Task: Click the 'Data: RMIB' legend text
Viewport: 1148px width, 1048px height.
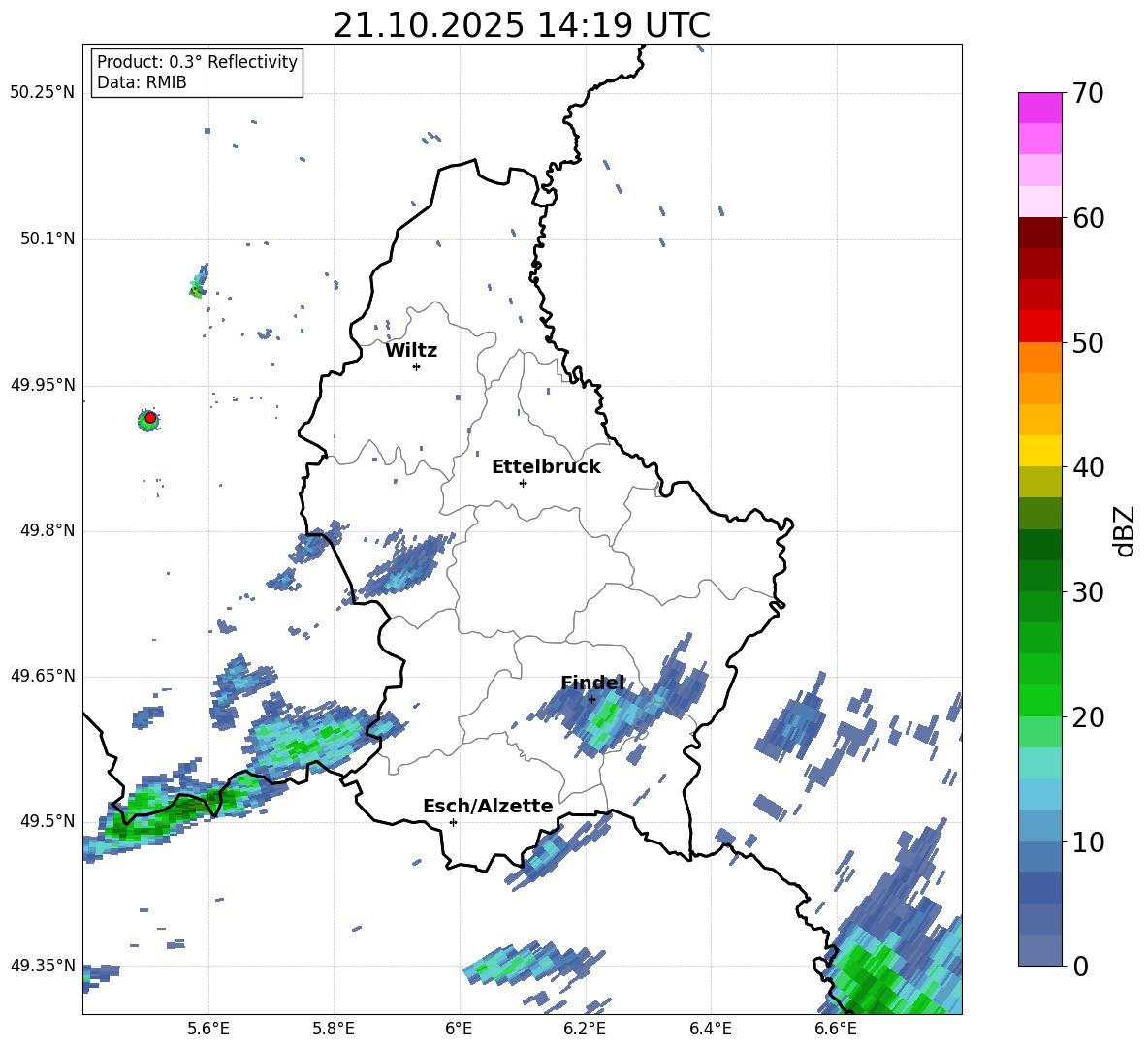Action: point(142,82)
